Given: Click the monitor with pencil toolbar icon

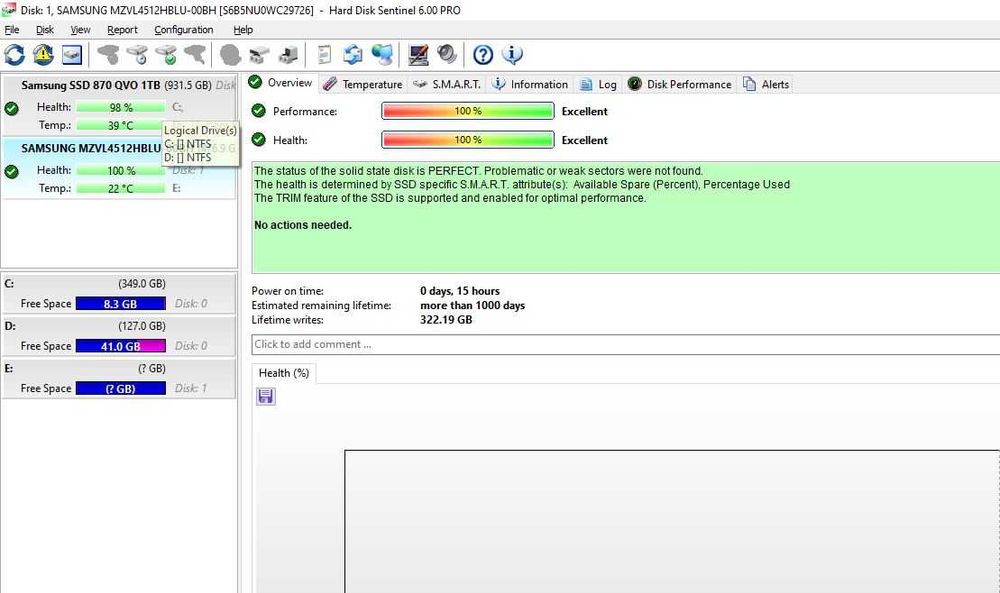Looking at the screenshot, I should [418, 55].
